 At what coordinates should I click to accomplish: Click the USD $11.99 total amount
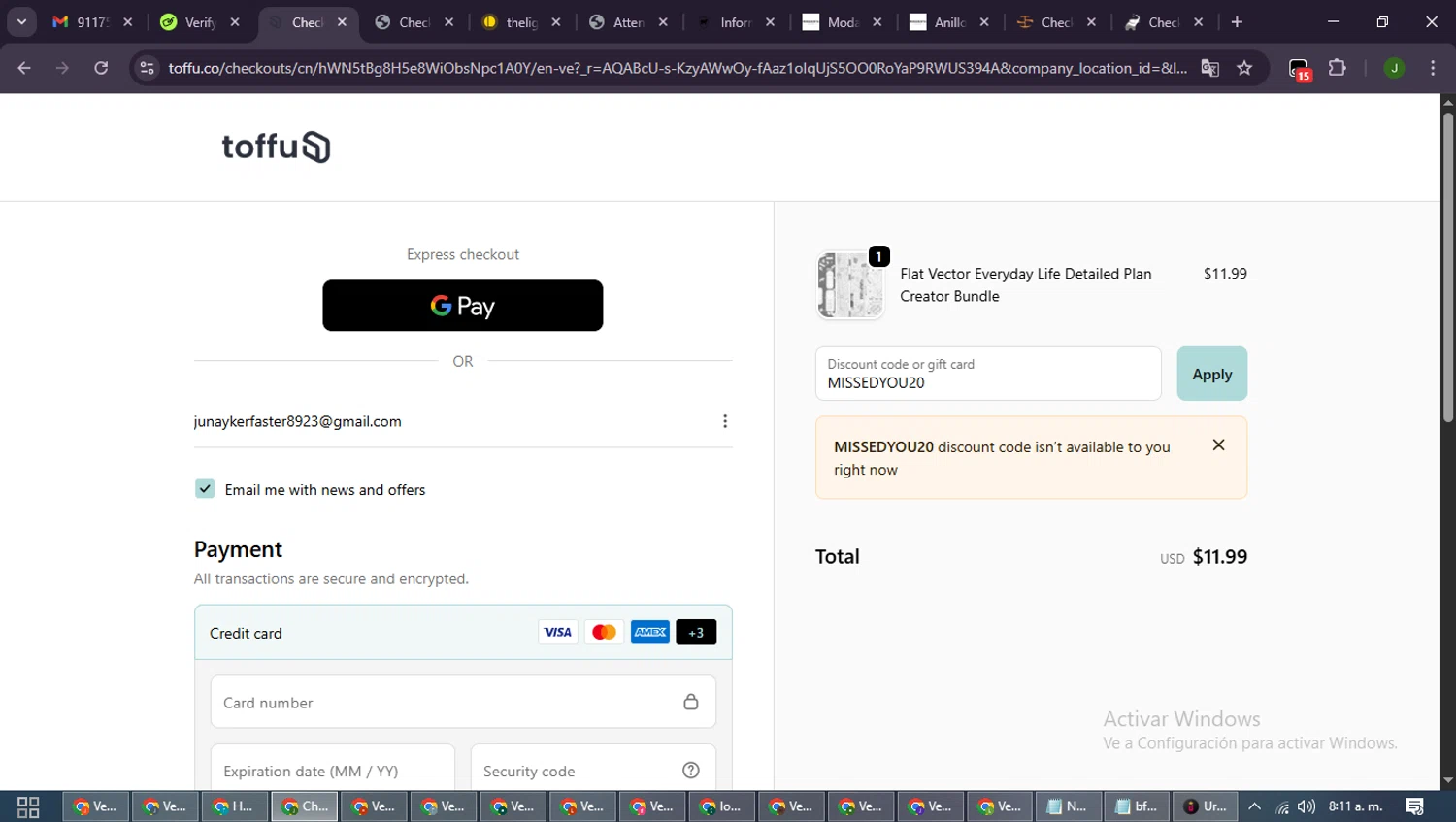(1204, 557)
